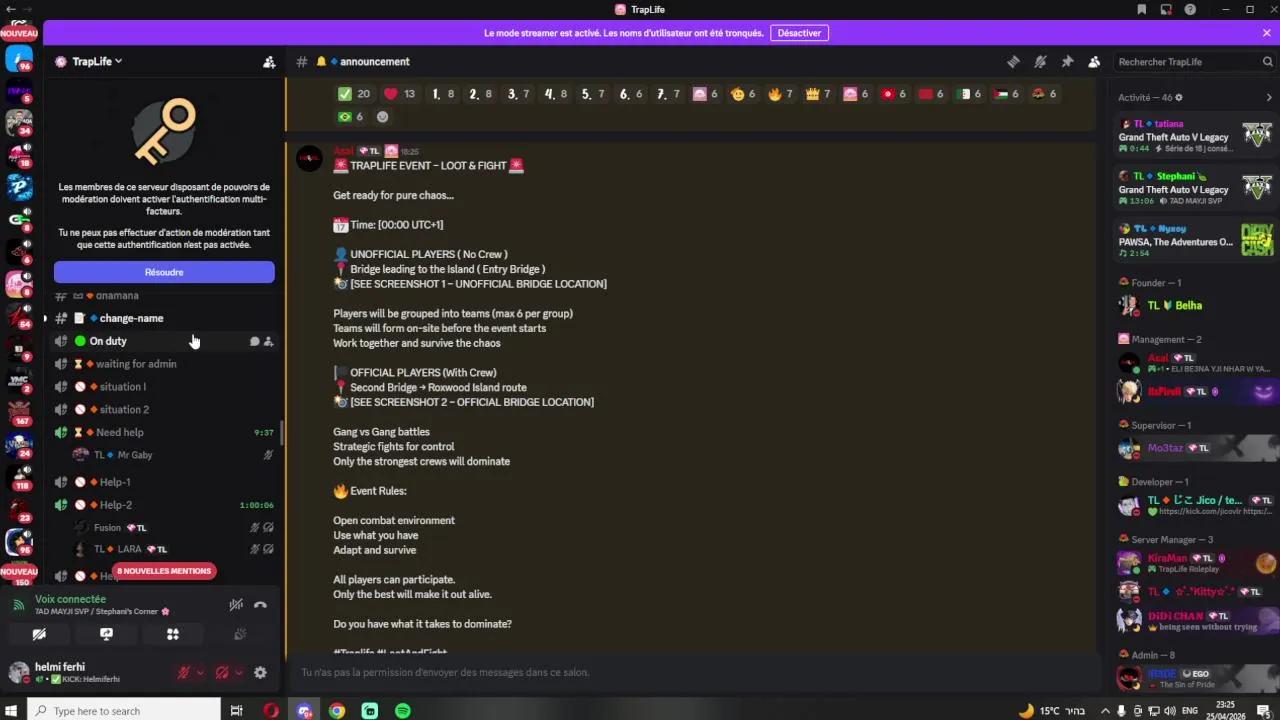Open pinned messages icon
Screen dimensions: 1280x720
pyautogui.click(x=1067, y=62)
